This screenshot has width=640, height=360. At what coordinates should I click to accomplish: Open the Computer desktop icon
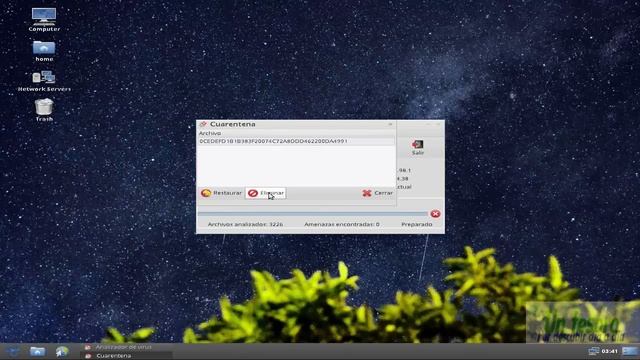(x=44, y=19)
